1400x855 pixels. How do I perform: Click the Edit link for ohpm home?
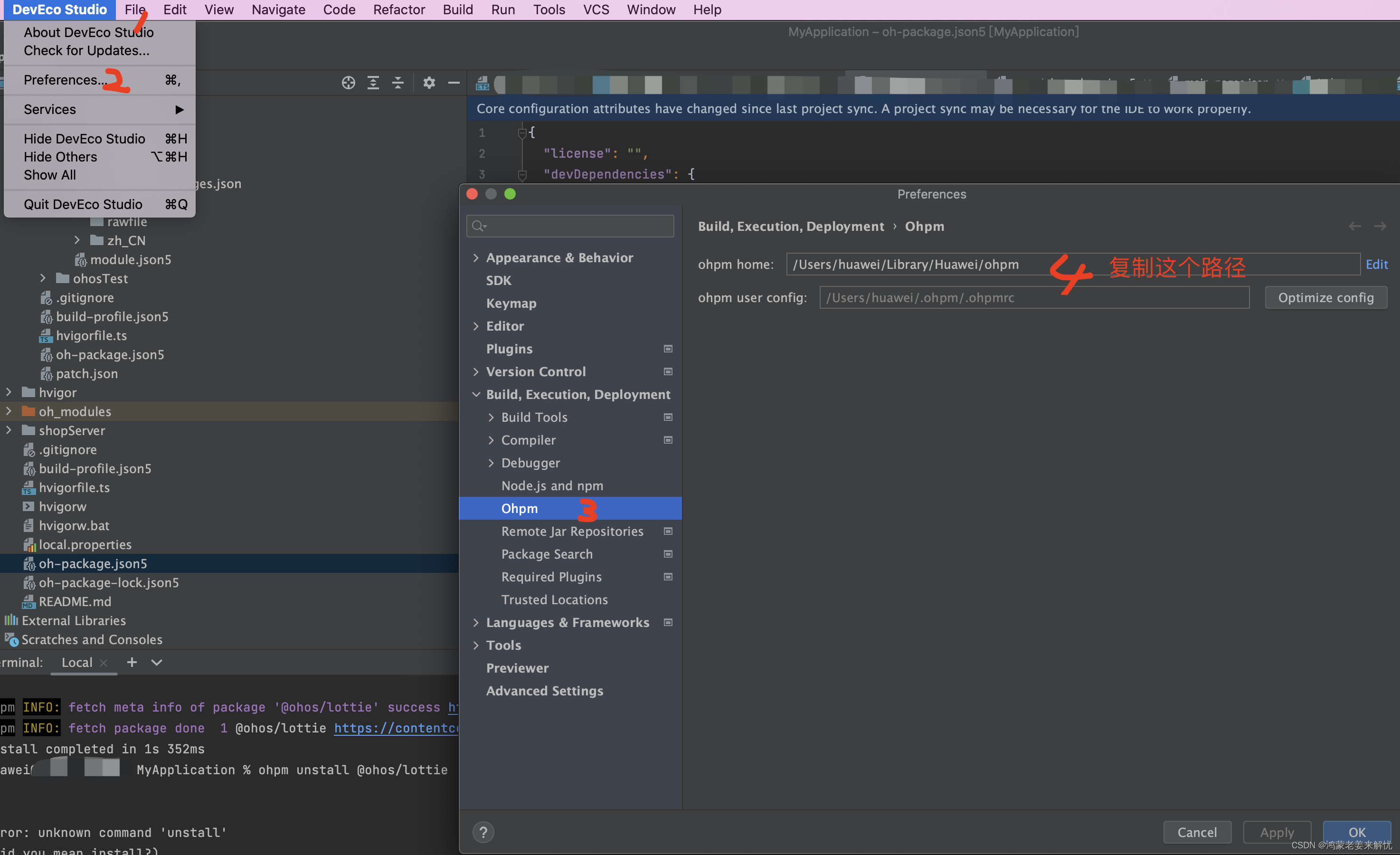pyautogui.click(x=1376, y=265)
